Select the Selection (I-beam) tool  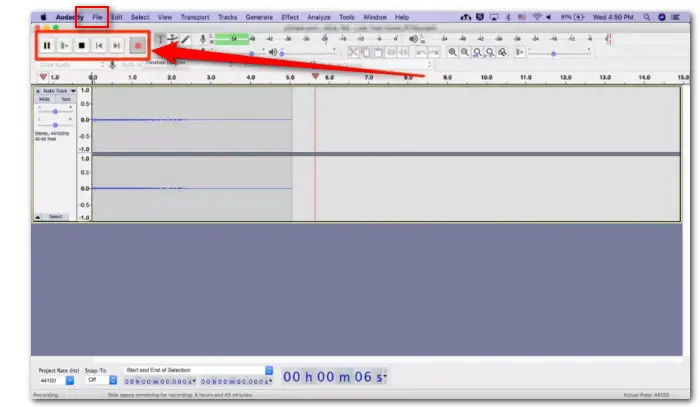pos(160,39)
